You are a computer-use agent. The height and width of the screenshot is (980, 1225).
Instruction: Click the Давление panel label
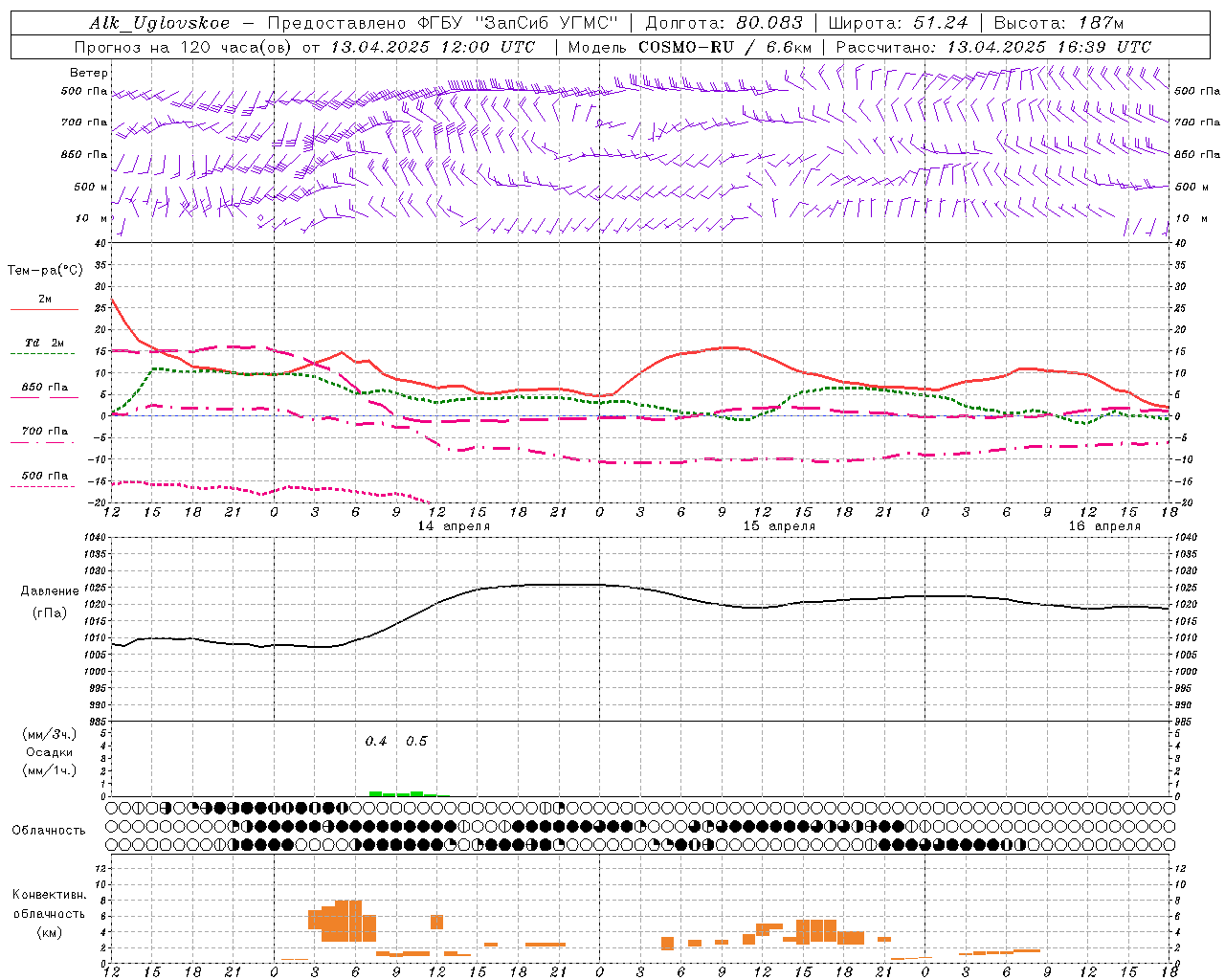[x=50, y=591]
